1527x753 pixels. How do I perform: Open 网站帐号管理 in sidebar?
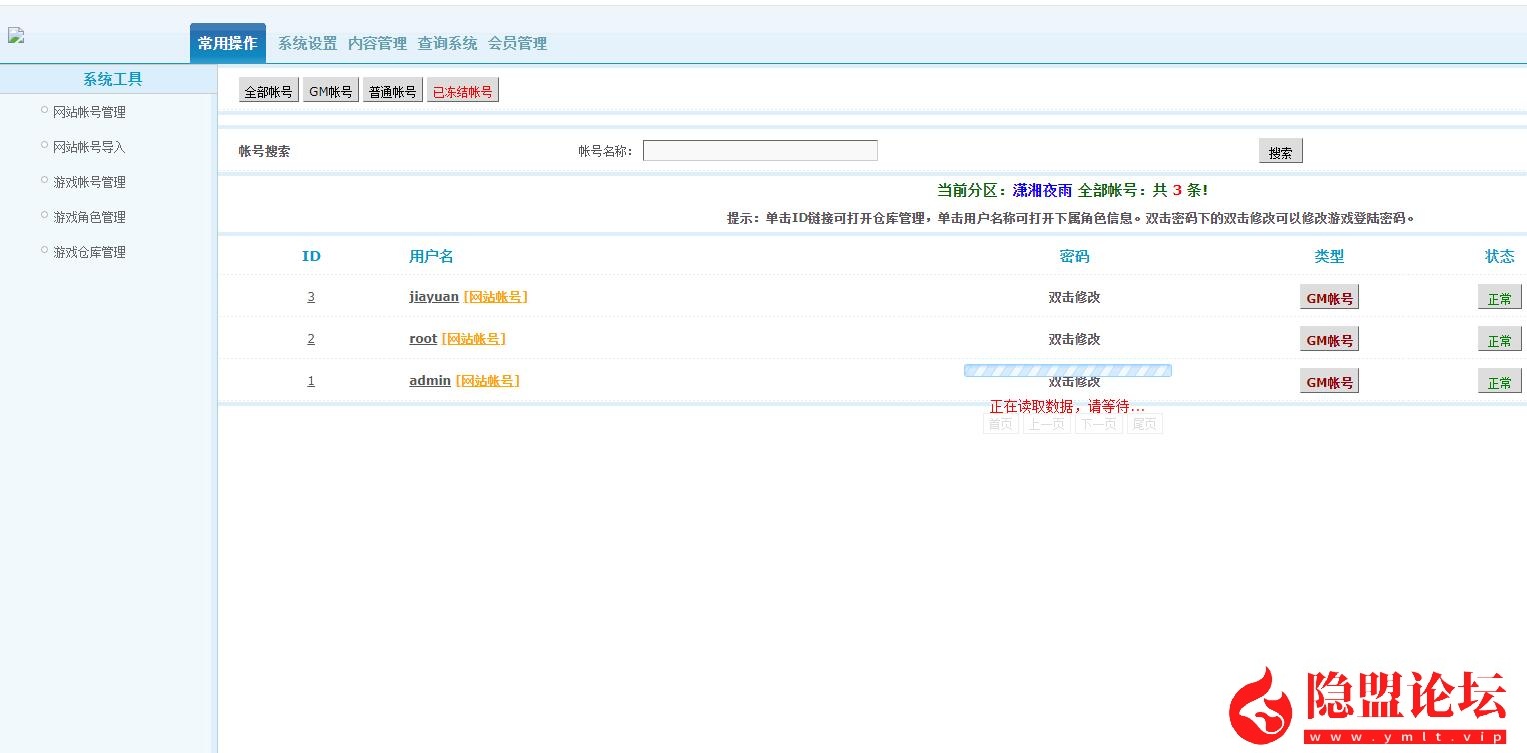pyautogui.click(x=89, y=112)
